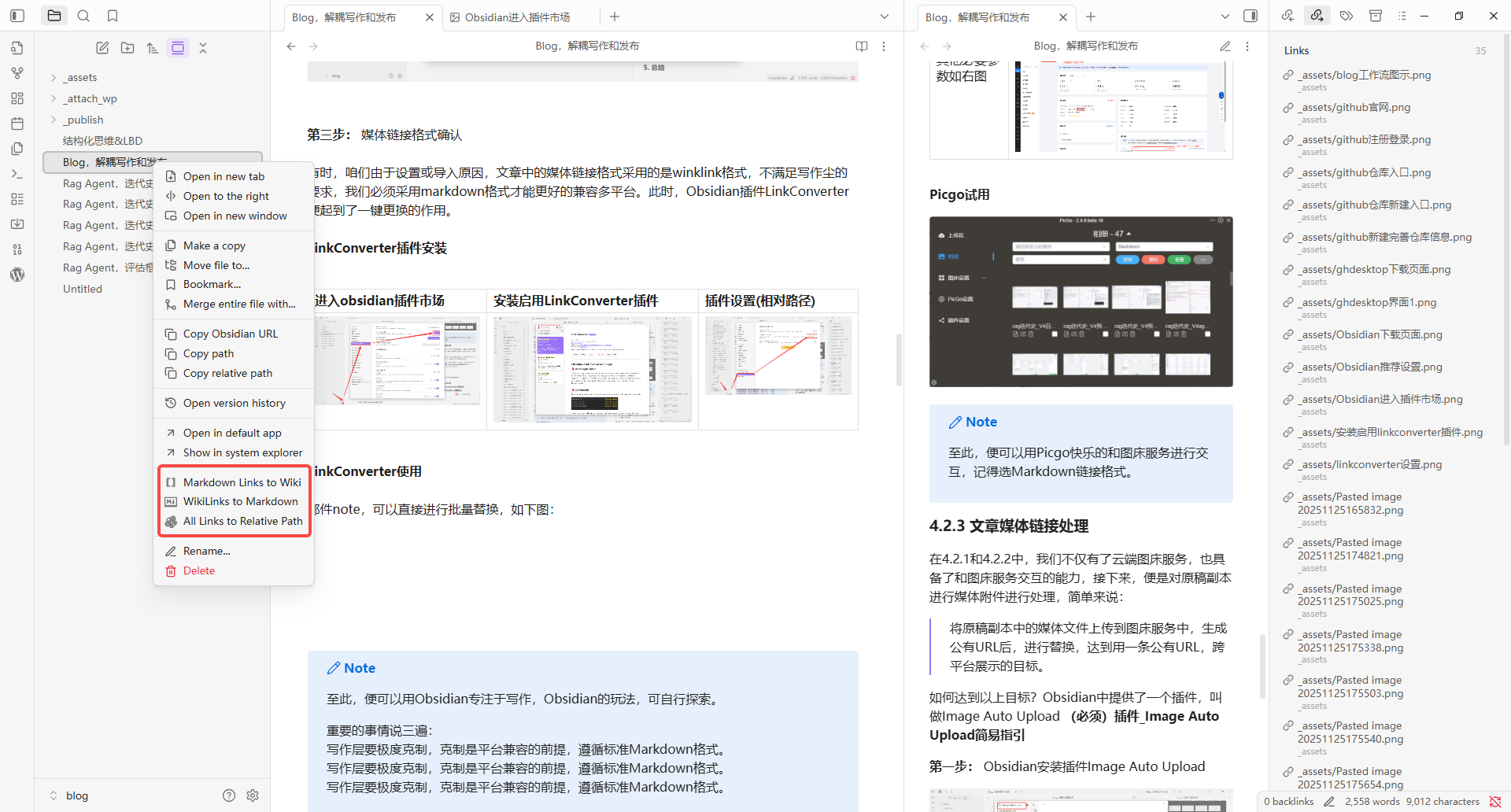Click the new folder icon in file explorer
Image resolution: width=1511 pixels, height=812 pixels.
point(127,47)
